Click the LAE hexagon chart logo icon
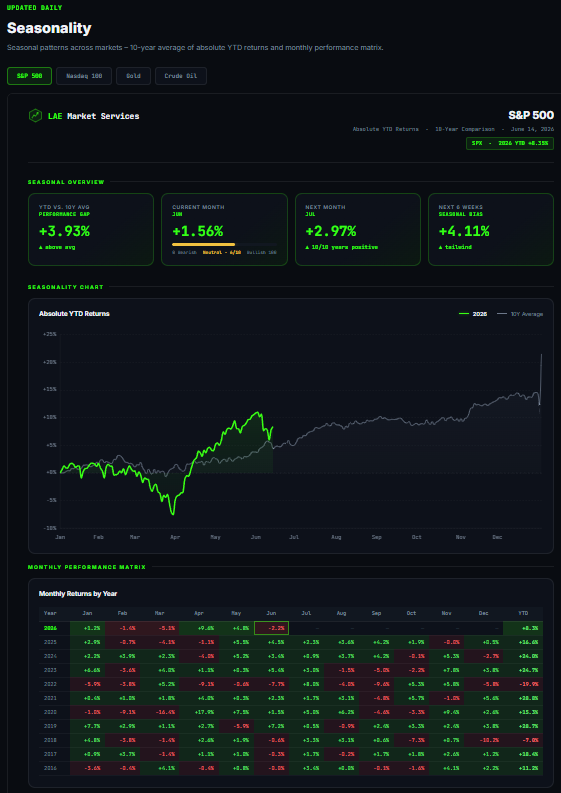 click(x=35, y=116)
